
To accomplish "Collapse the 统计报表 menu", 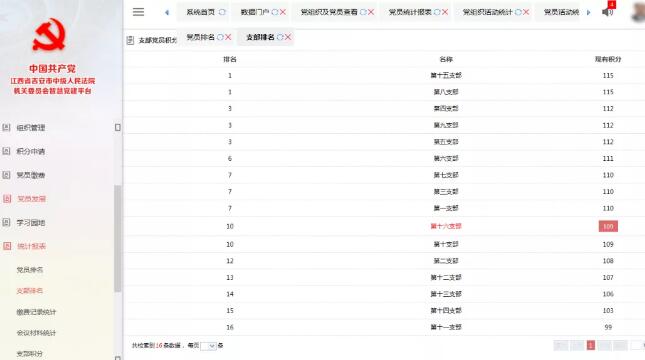I will point(32,246).
